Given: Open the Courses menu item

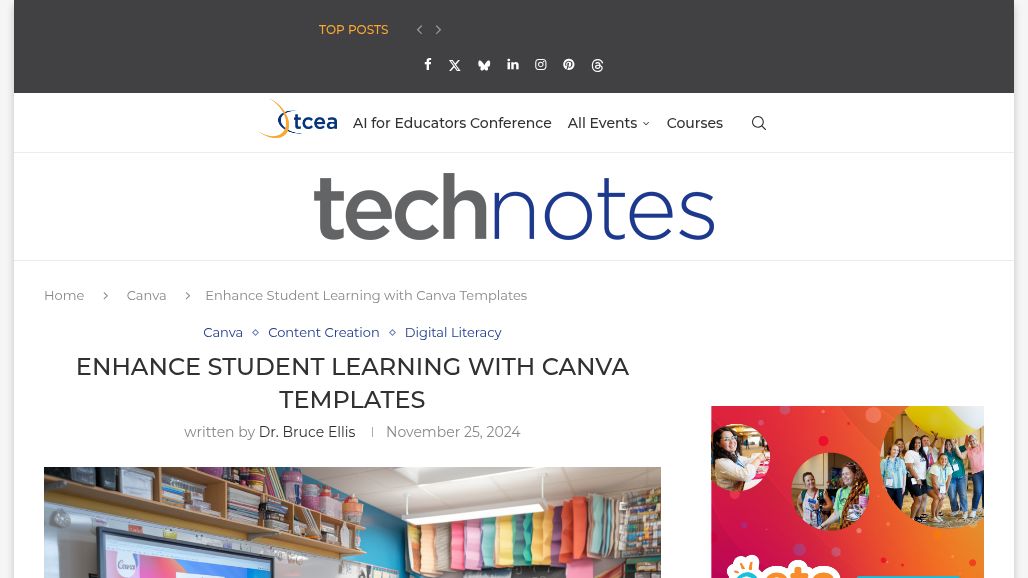Looking at the screenshot, I should (x=694, y=123).
